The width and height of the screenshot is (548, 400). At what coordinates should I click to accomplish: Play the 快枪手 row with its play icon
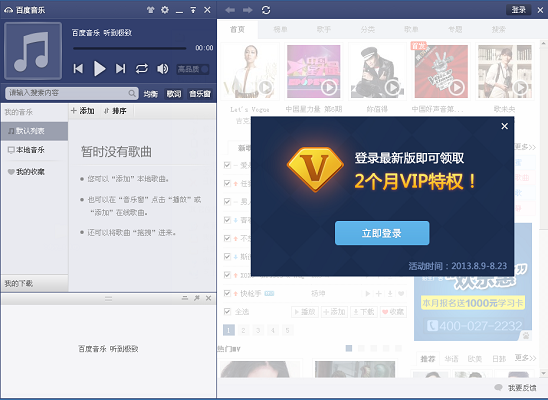click(x=368, y=294)
